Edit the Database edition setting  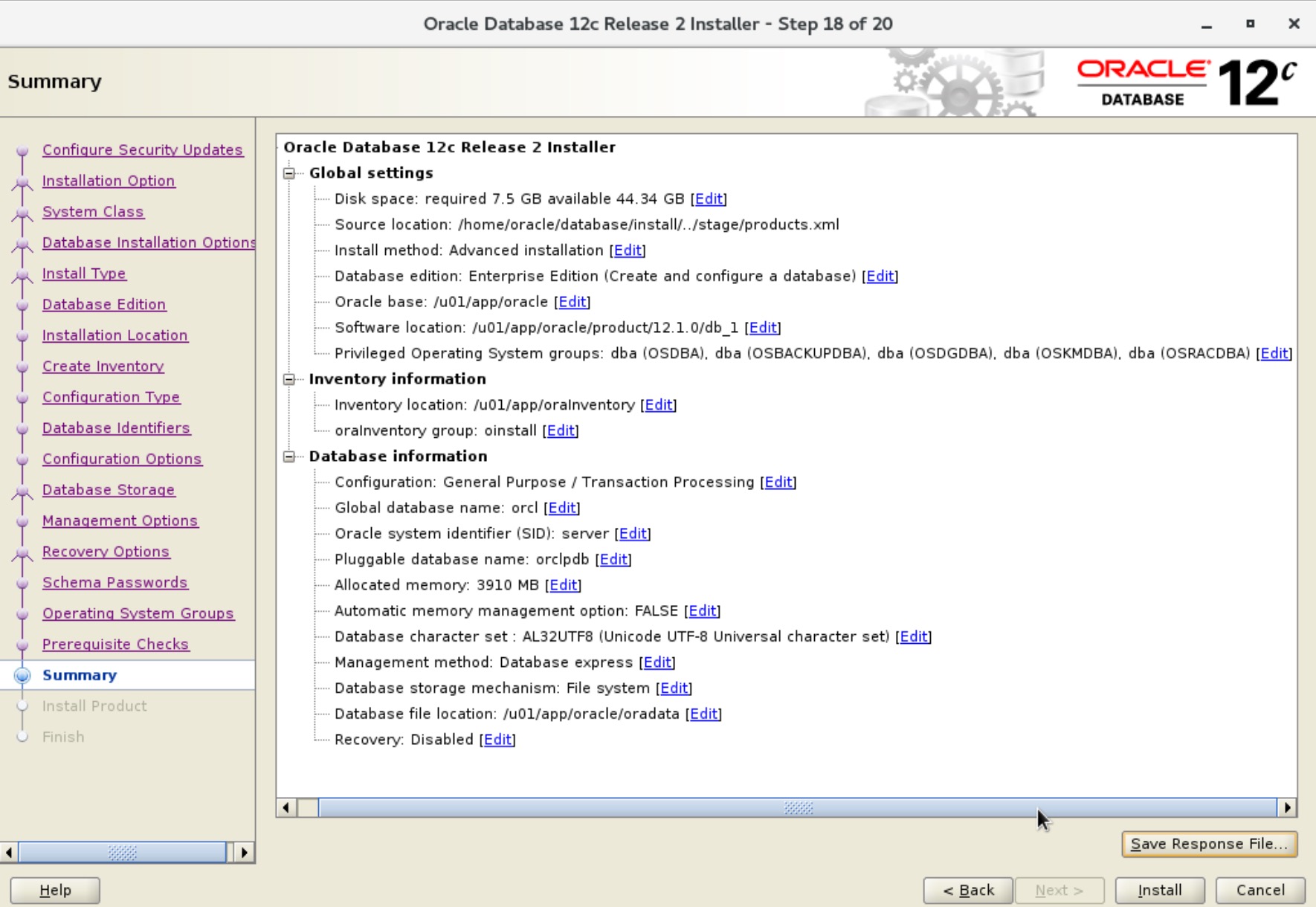point(880,276)
